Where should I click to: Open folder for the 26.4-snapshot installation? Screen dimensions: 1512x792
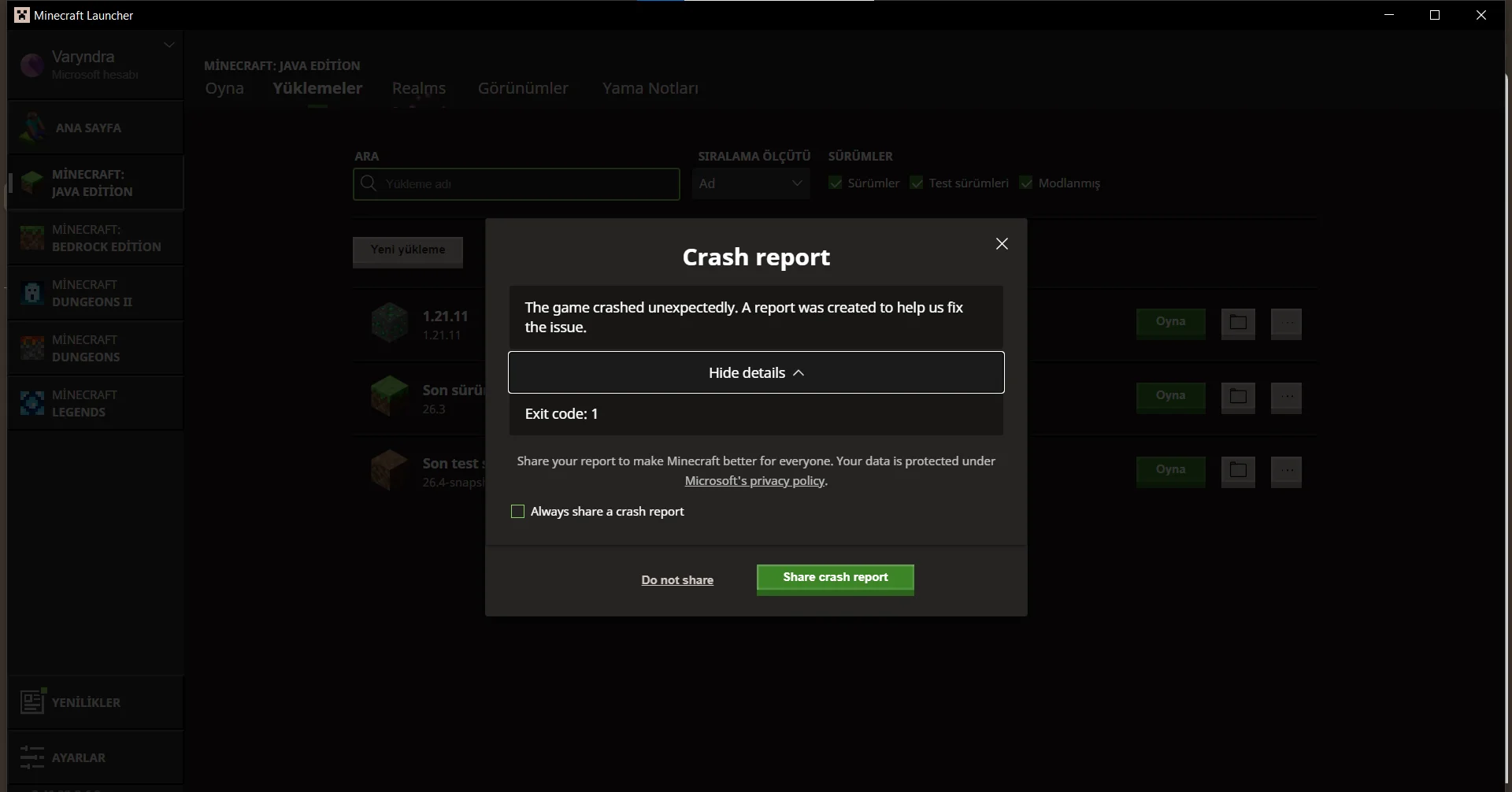coord(1238,471)
